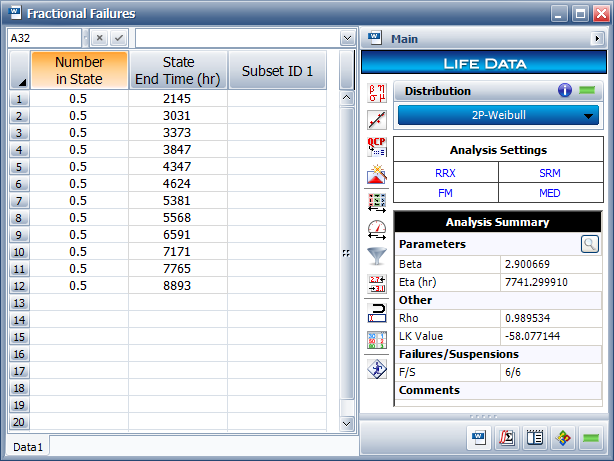The width and height of the screenshot is (614, 461).
Task: Launch the QCP calculator icon
Action: [377, 147]
